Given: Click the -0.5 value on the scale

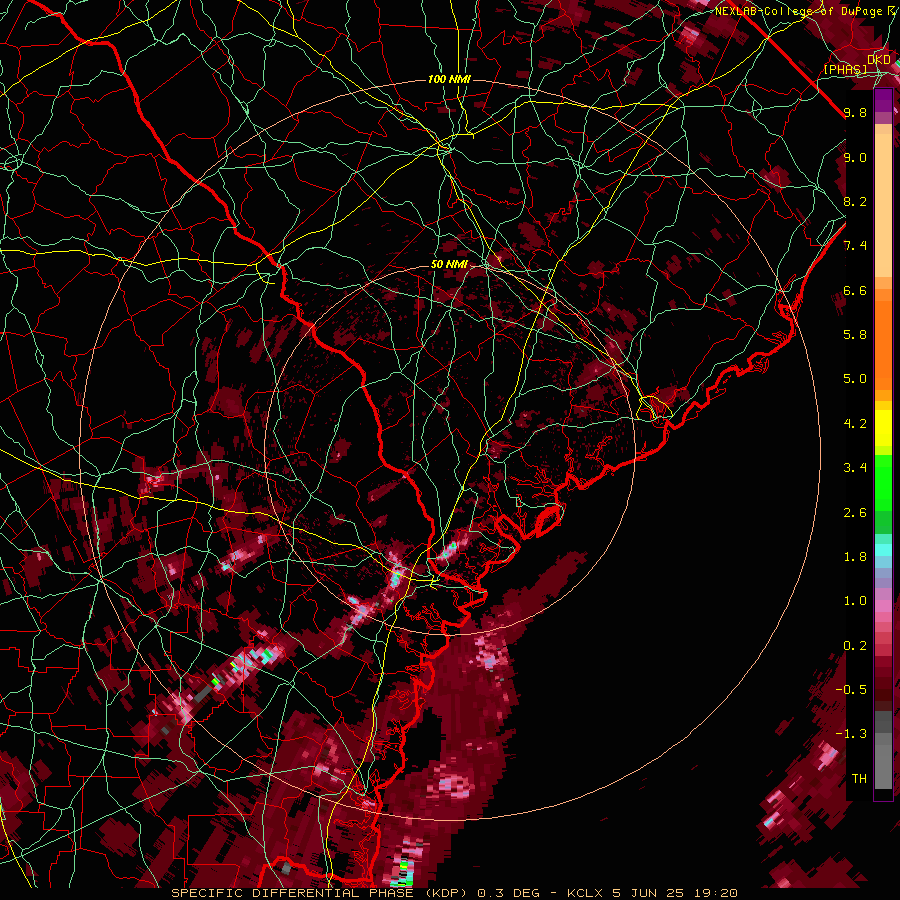Looking at the screenshot, I should click(852, 690).
